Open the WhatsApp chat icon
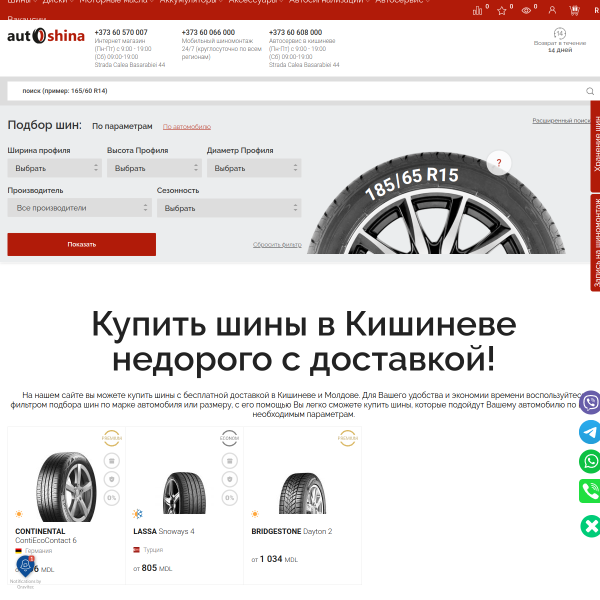 coord(590,461)
